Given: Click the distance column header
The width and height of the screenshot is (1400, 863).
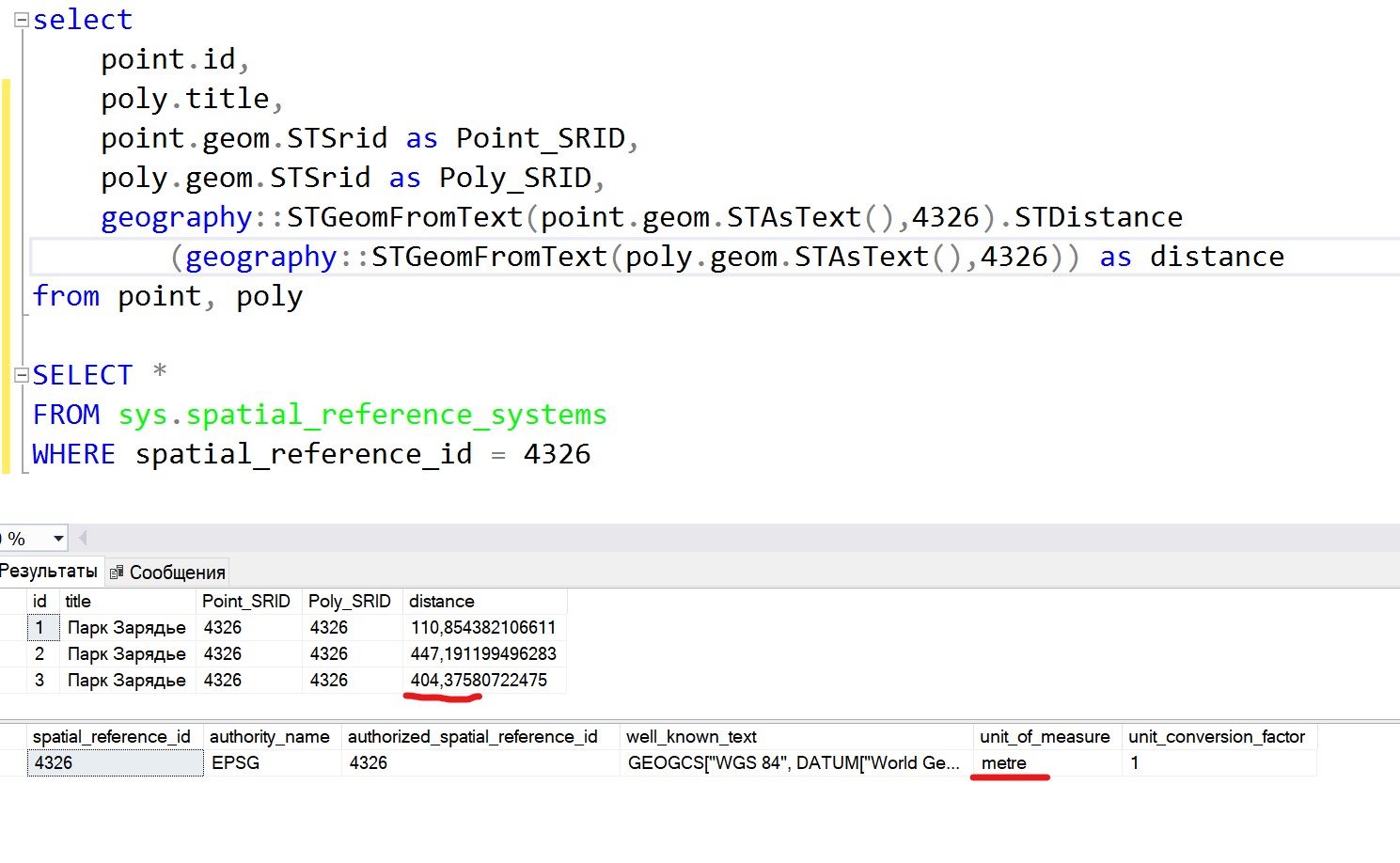Looking at the screenshot, I should coord(441,601).
